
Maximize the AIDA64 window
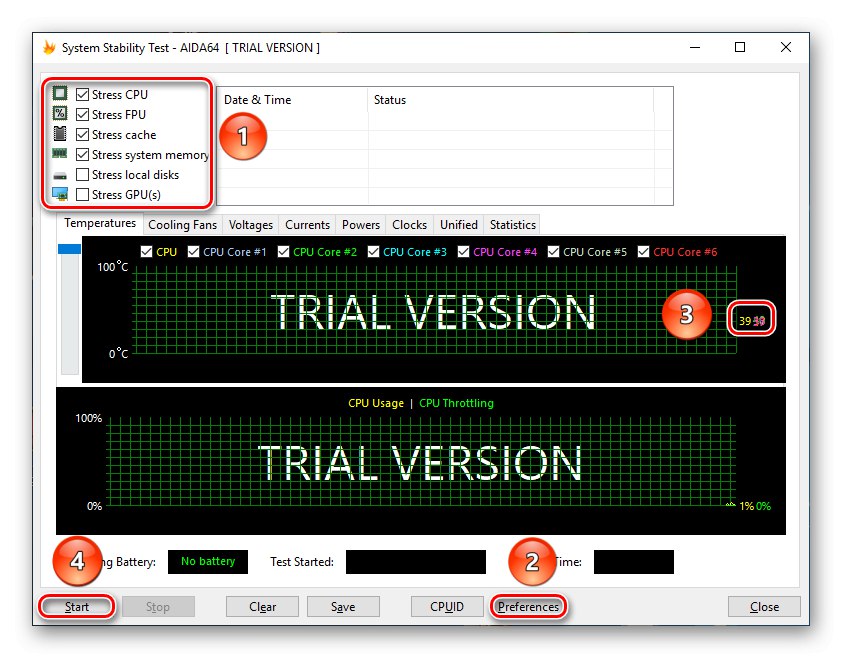point(740,47)
